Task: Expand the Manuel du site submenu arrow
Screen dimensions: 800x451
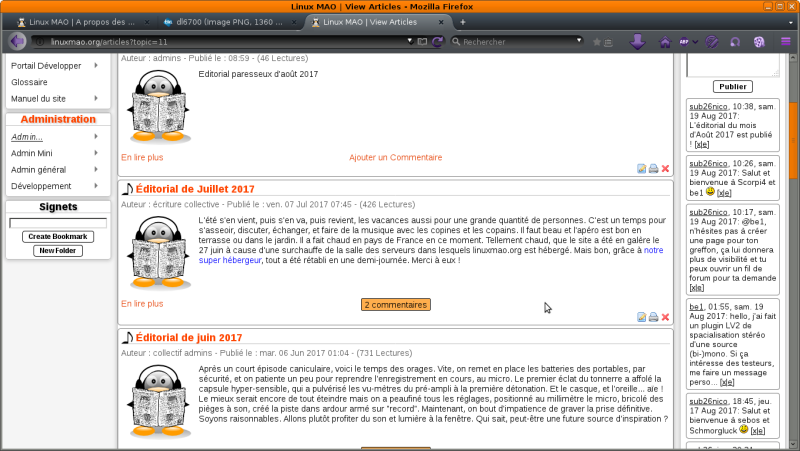Action: tap(96, 98)
